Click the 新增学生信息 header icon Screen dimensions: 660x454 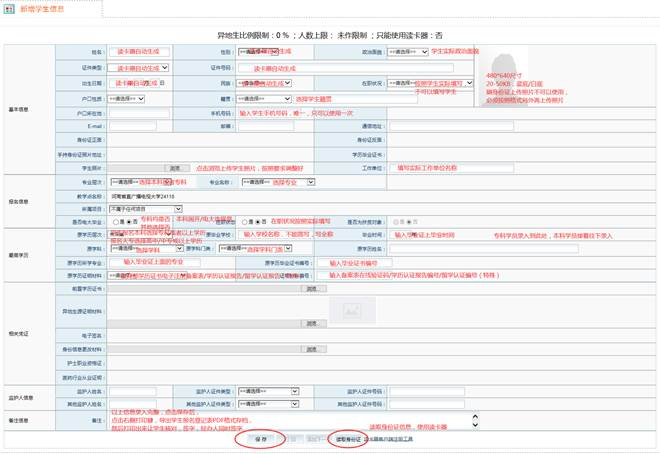[10, 9]
